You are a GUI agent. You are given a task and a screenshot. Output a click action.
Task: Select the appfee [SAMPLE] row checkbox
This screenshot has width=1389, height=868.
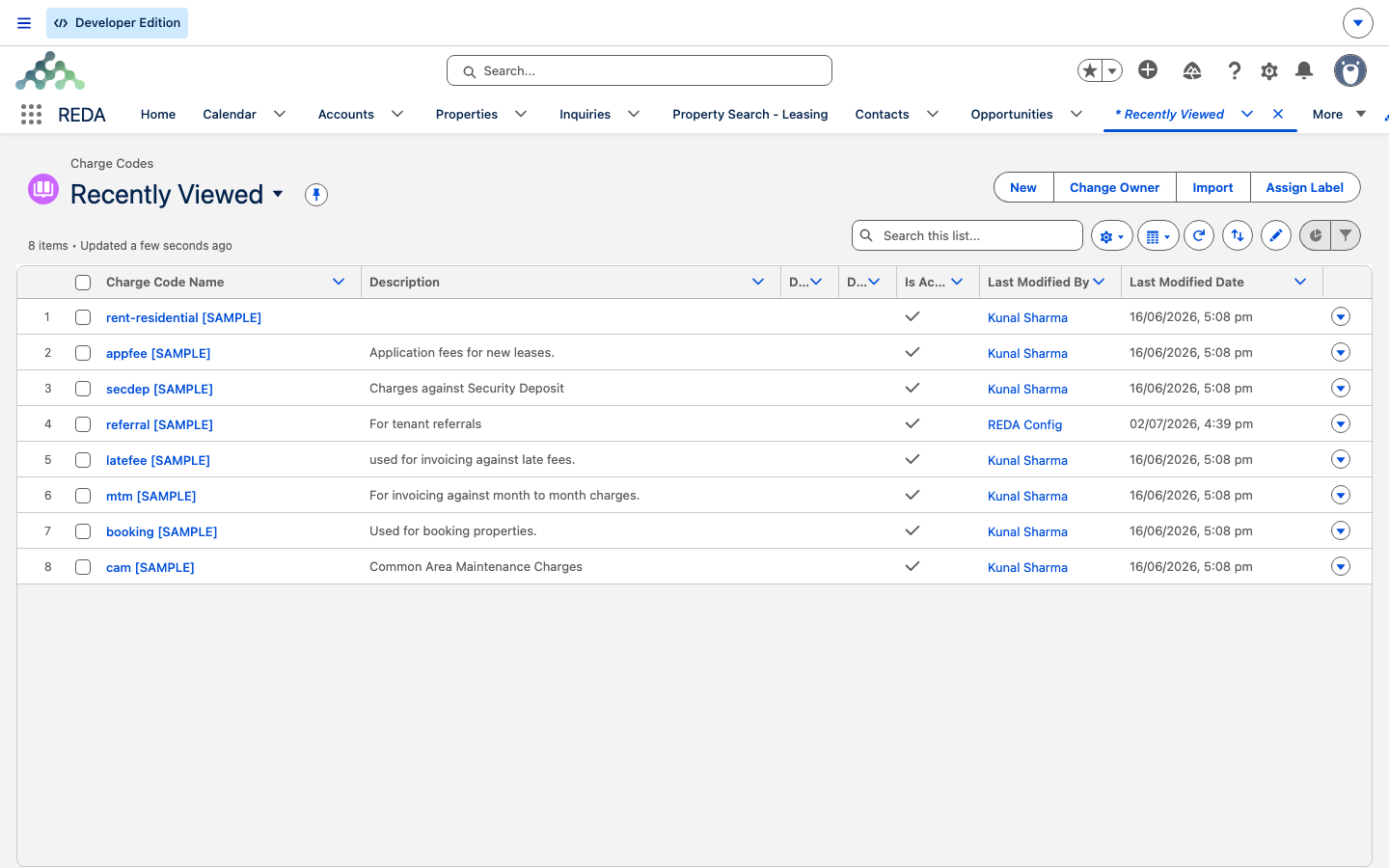coord(83,353)
